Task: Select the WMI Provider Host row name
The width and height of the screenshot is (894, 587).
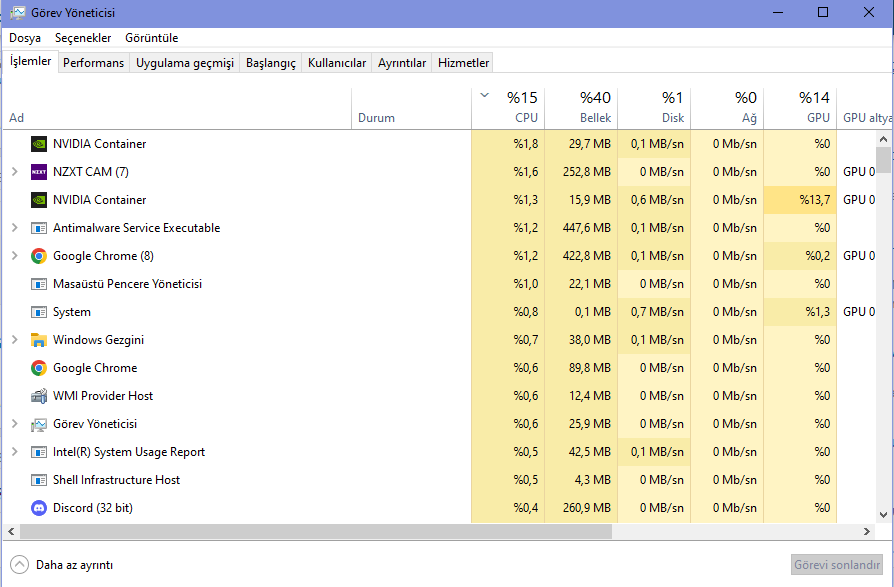Action: [x=103, y=396]
